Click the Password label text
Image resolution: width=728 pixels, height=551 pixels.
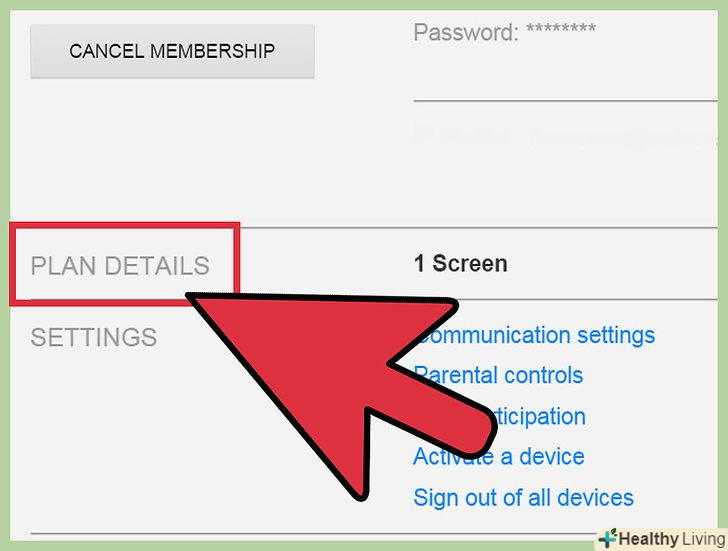(x=466, y=32)
